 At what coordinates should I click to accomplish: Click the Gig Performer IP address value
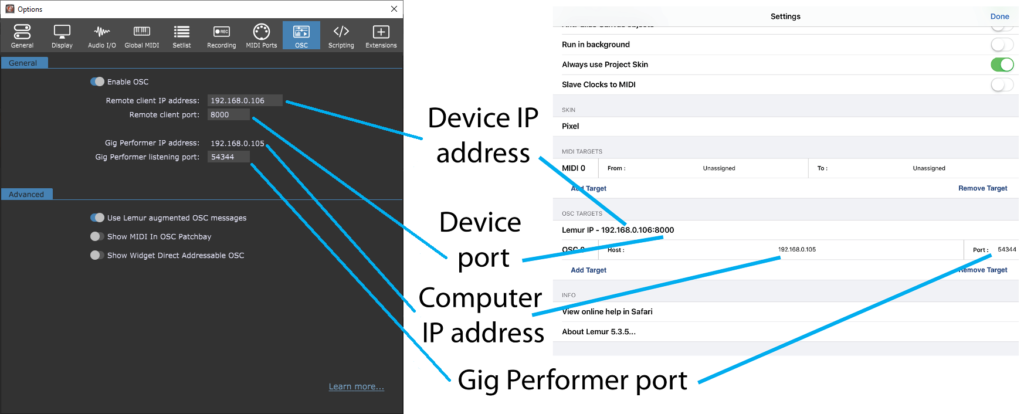click(x=238, y=142)
